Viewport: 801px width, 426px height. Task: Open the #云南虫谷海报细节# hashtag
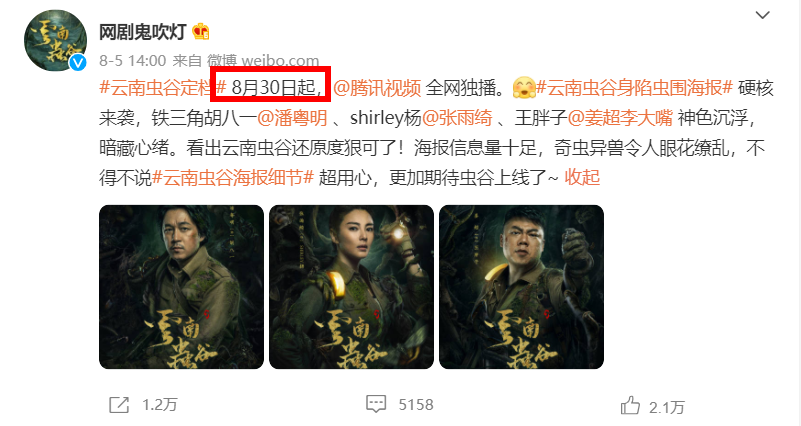[x=233, y=178]
